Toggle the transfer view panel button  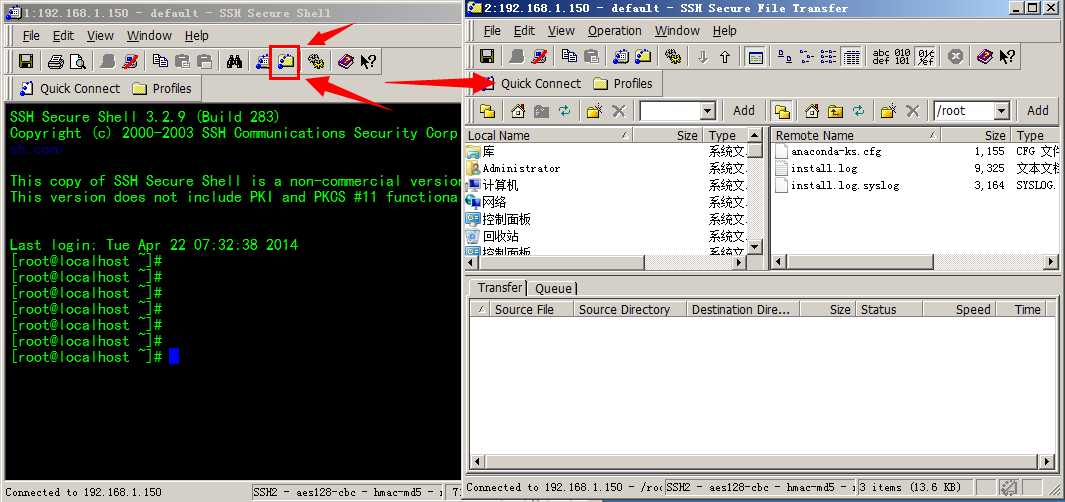(x=755, y=57)
